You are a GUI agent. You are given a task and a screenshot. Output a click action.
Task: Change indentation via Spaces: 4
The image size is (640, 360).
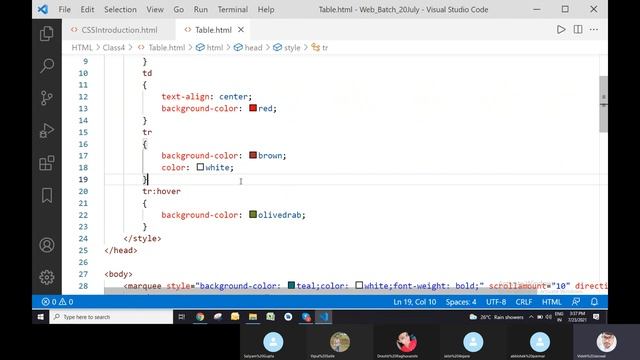click(x=461, y=302)
